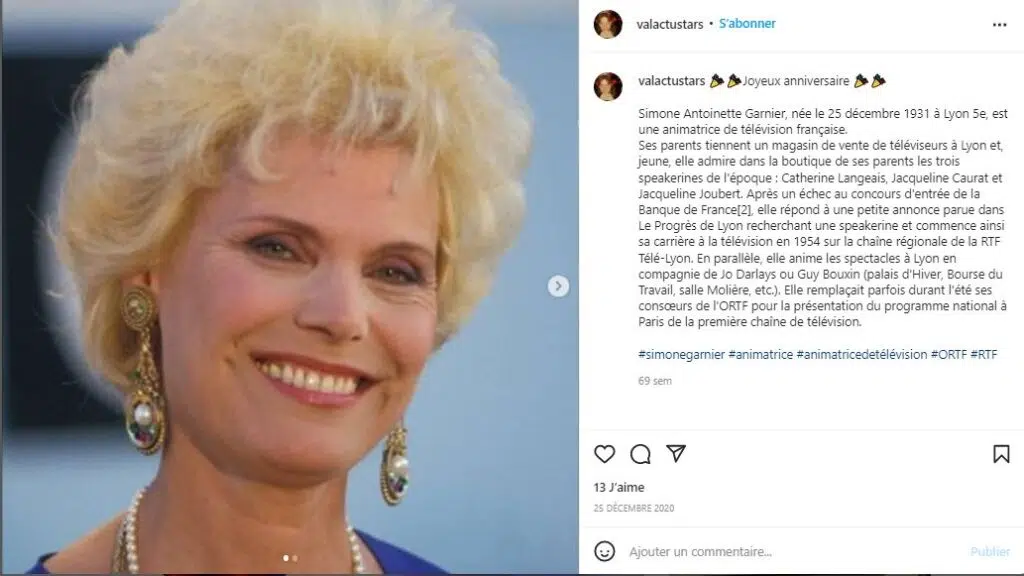
Task: Open the emoji picker smiley icon
Action: 605,551
